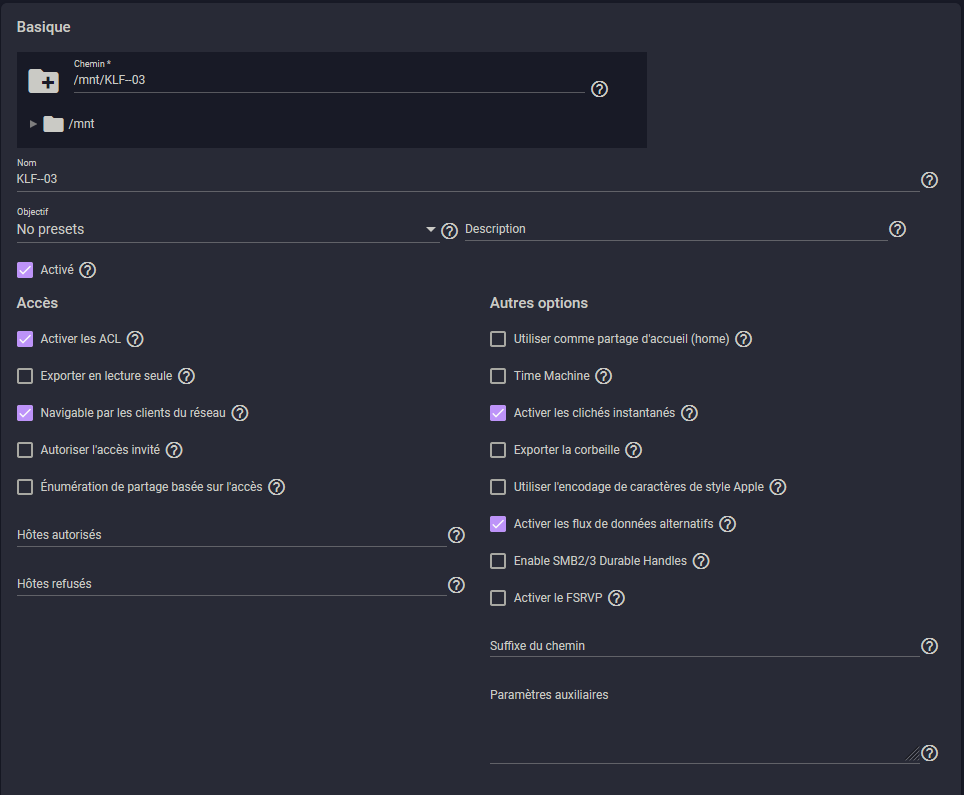Expand the /mnt folder tree node
964x795 pixels.
pyautogui.click(x=33, y=124)
